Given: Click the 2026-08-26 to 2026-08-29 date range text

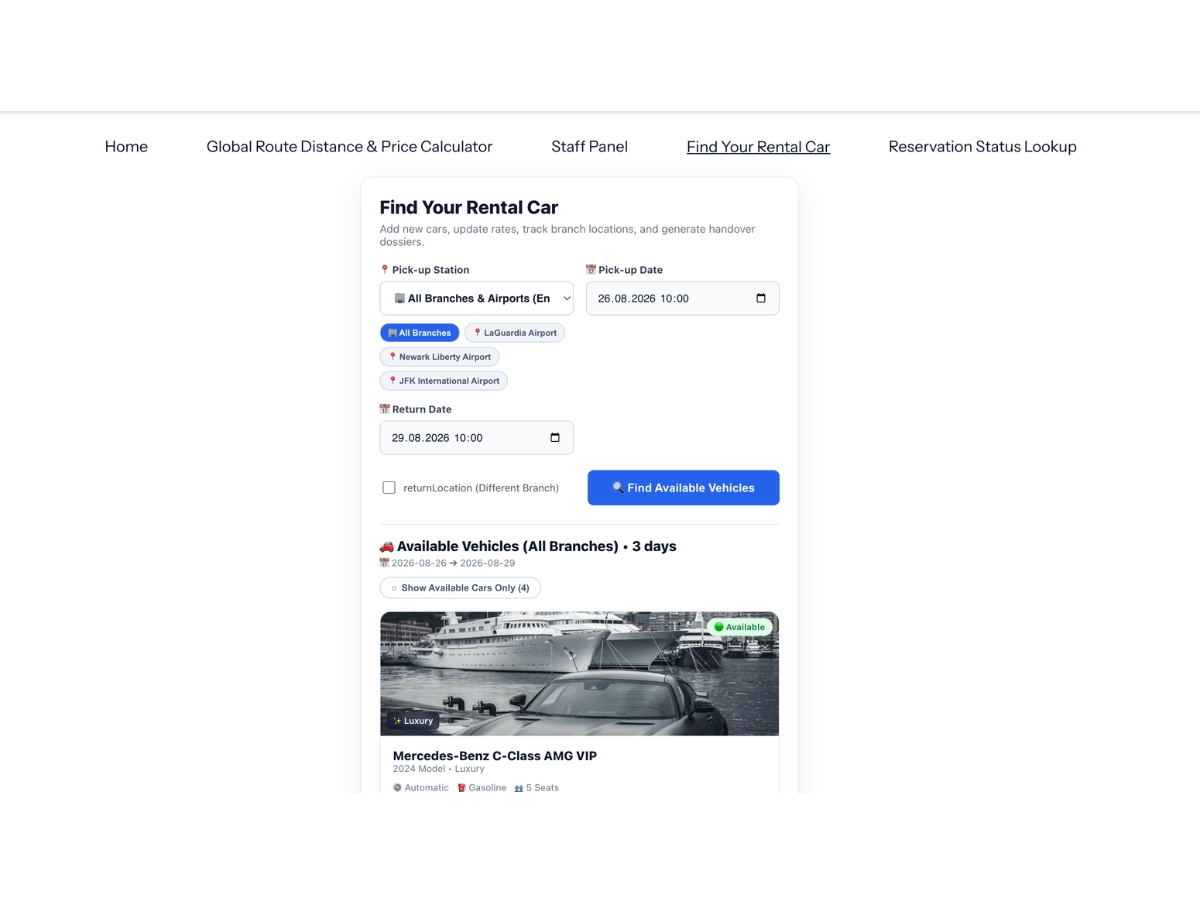Looking at the screenshot, I should [x=448, y=563].
